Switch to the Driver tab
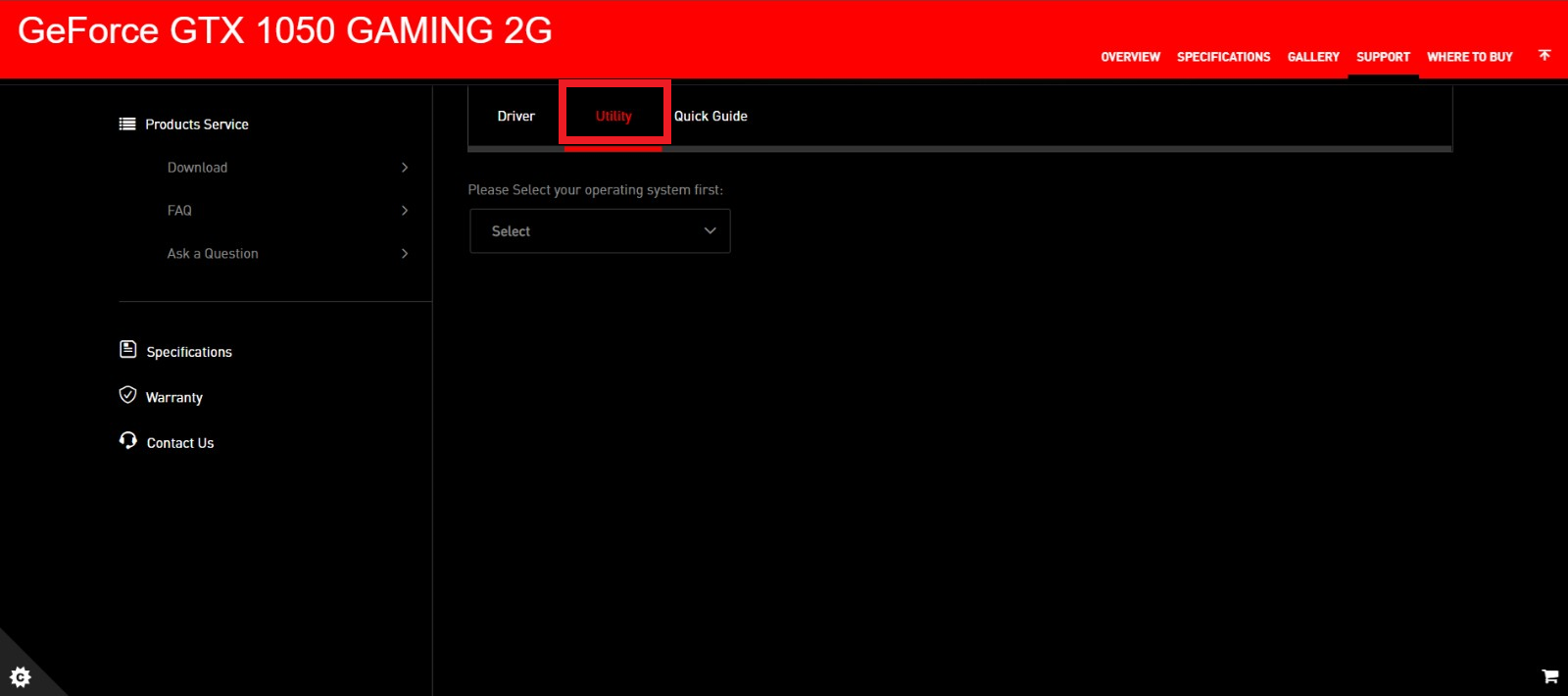This screenshot has width=1568, height=696. coord(515,116)
